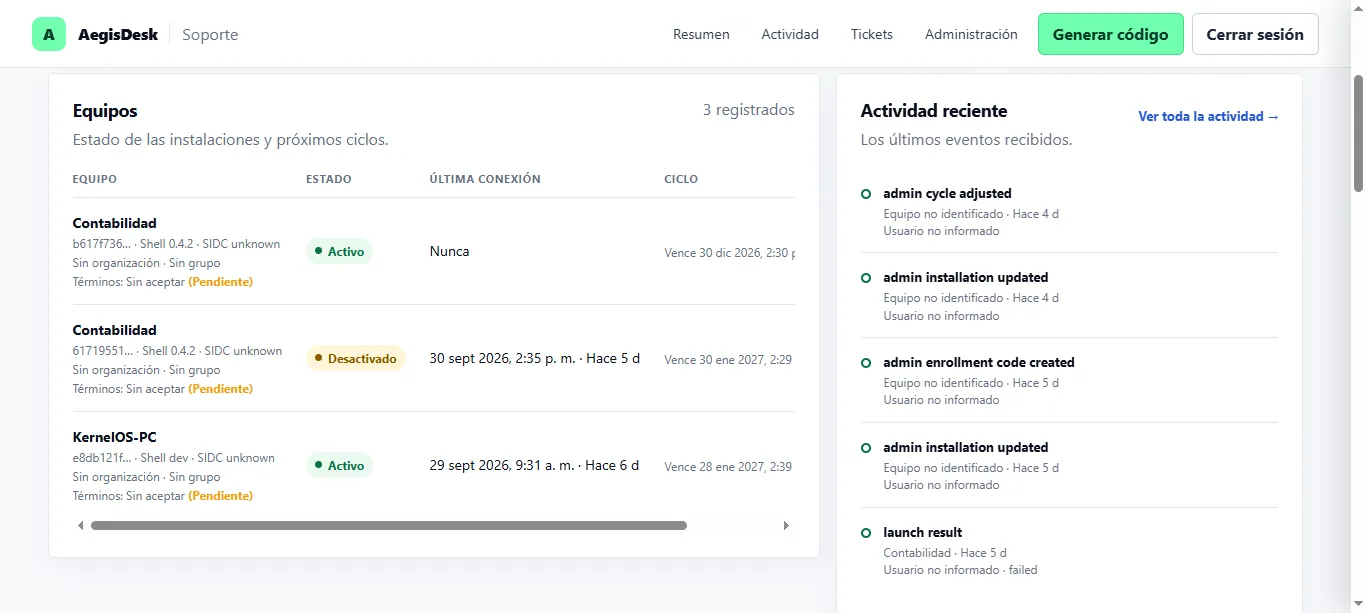Click the circle marker beside launch result
This screenshot has height=613, width=1366.
866,533
